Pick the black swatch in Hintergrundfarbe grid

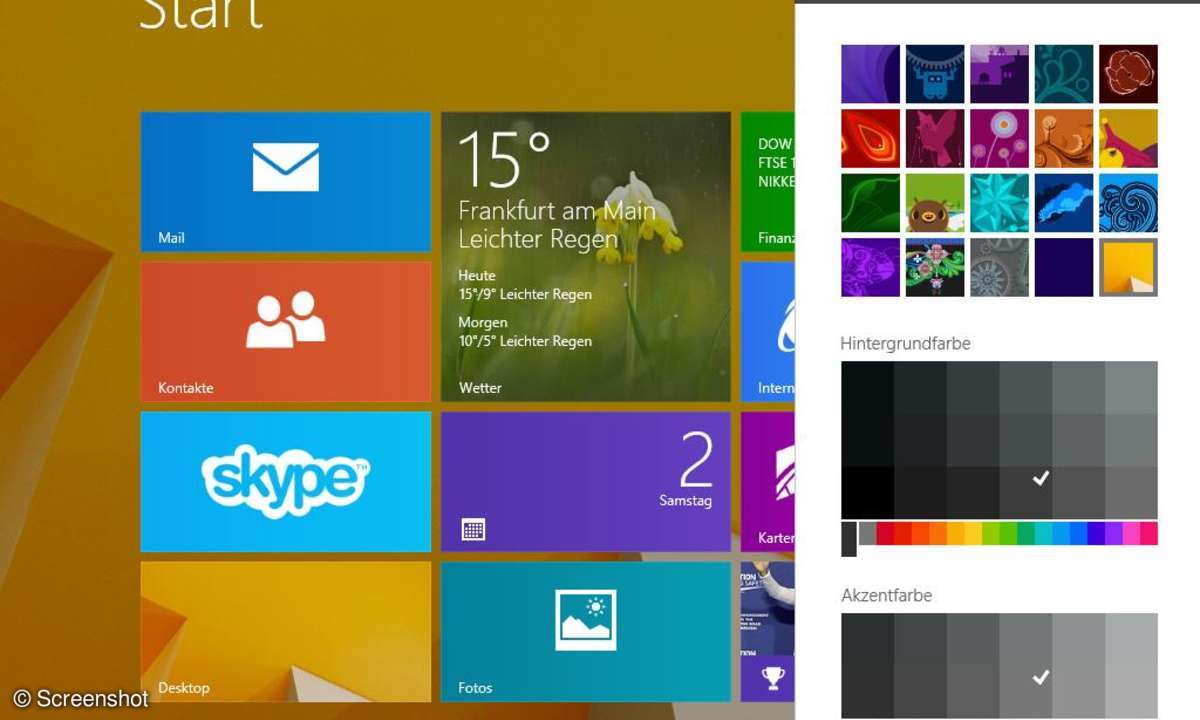coord(867,493)
